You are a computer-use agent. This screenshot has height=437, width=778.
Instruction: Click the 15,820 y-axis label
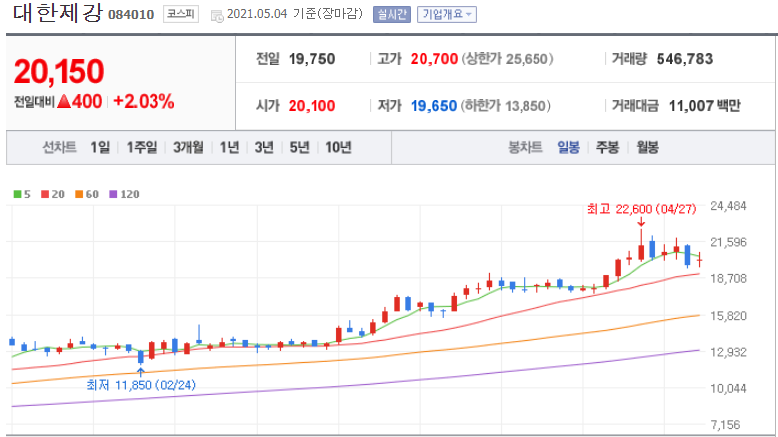pos(728,315)
